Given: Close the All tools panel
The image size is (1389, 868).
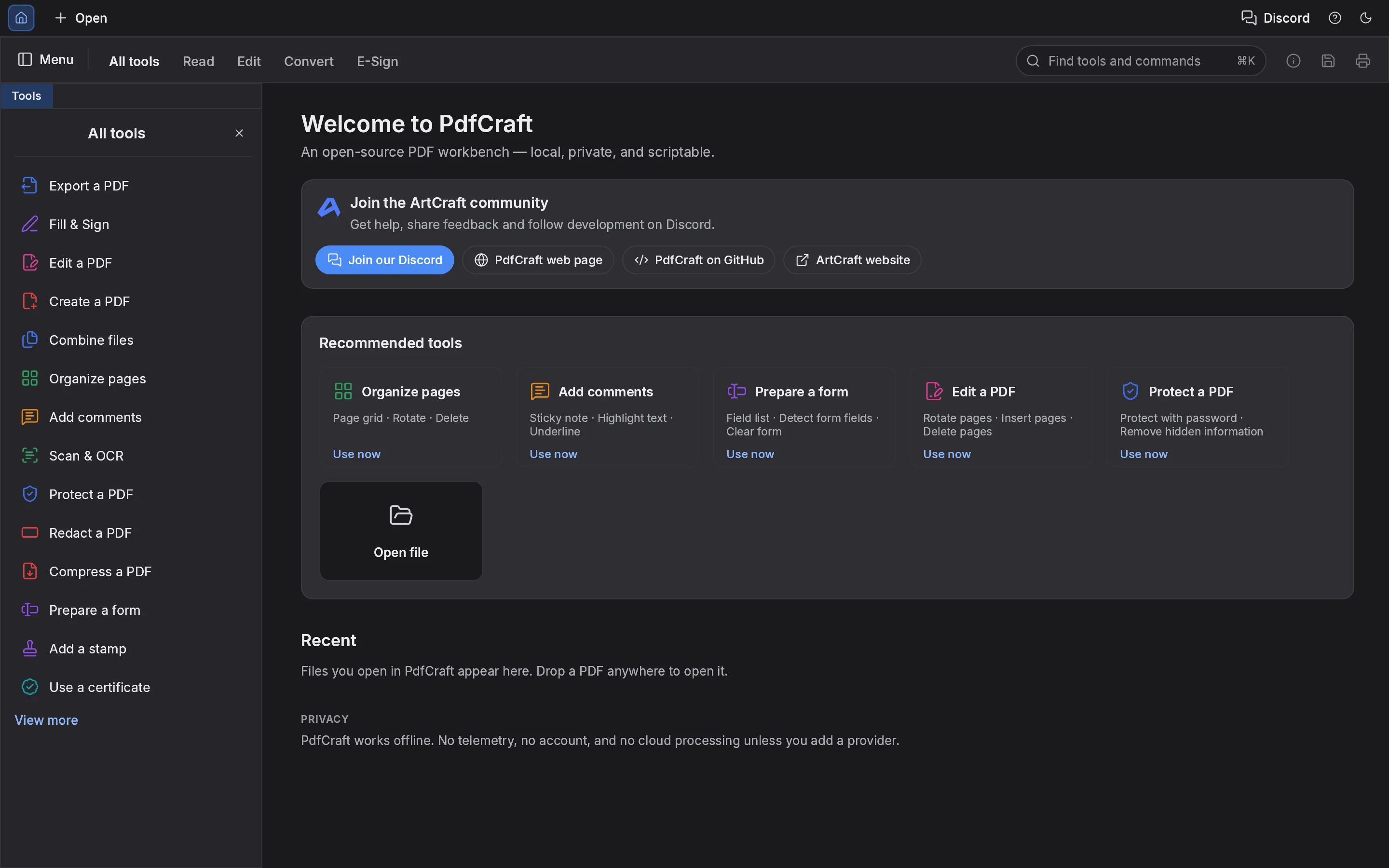Looking at the screenshot, I should click(x=239, y=133).
